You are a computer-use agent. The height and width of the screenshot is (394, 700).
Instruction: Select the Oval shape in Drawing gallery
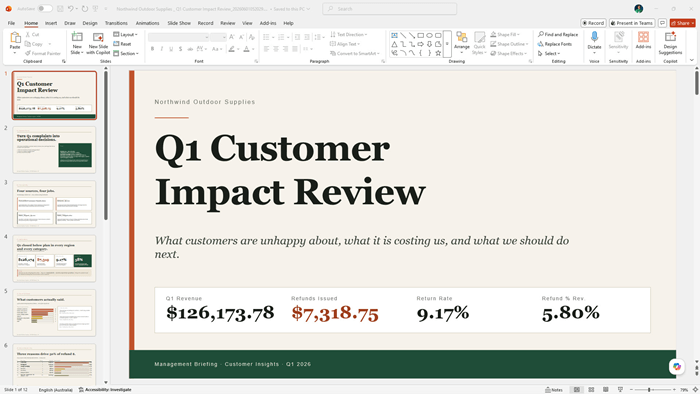coord(429,35)
